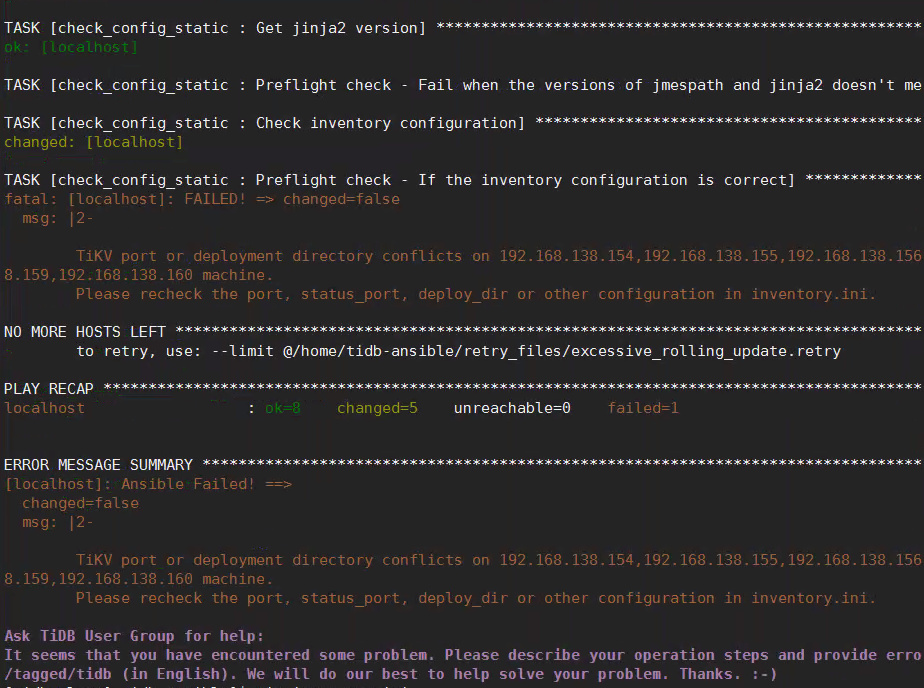Click the "unreachable=0" recap value
Viewport: 924px width, 688px height.
click(x=512, y=408)
